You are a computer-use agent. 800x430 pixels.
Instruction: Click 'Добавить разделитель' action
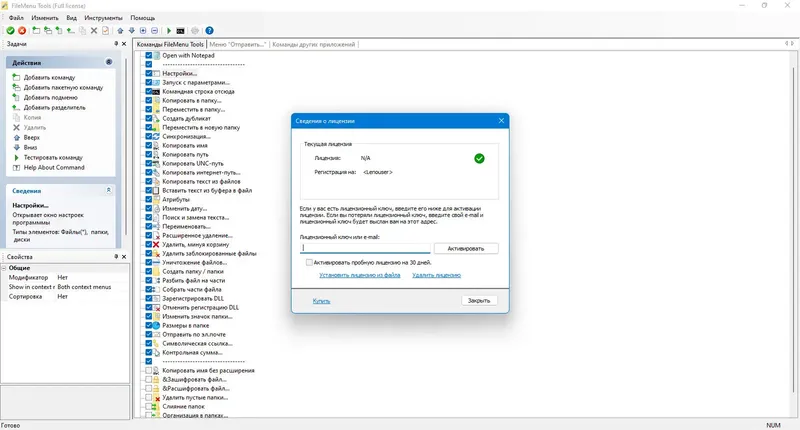point(55,108)
